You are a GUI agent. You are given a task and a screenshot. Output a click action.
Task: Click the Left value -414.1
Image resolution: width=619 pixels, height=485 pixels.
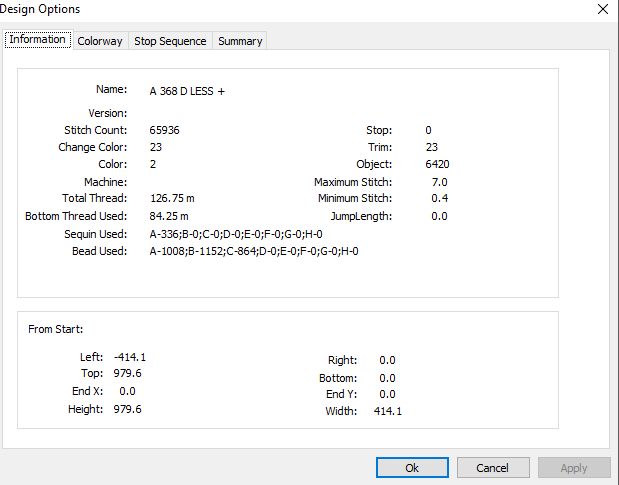coord(130,358)
